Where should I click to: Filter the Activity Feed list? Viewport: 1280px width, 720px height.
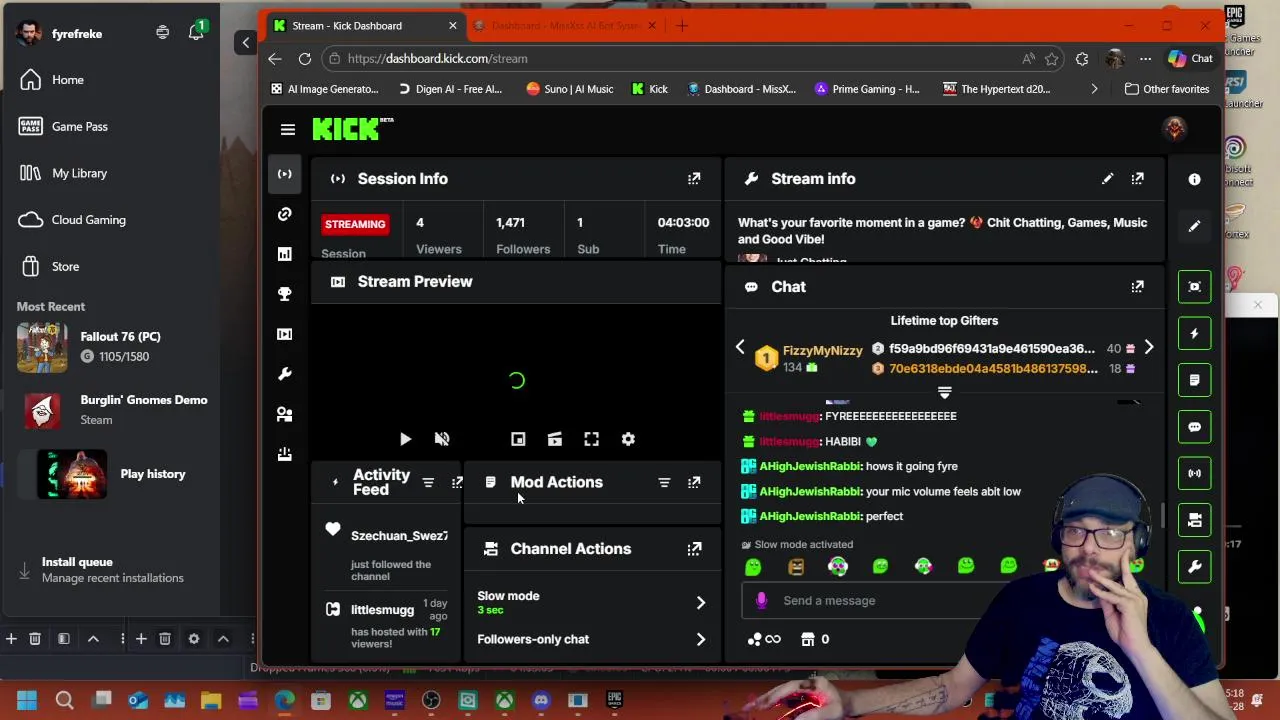tap(428, 483)
